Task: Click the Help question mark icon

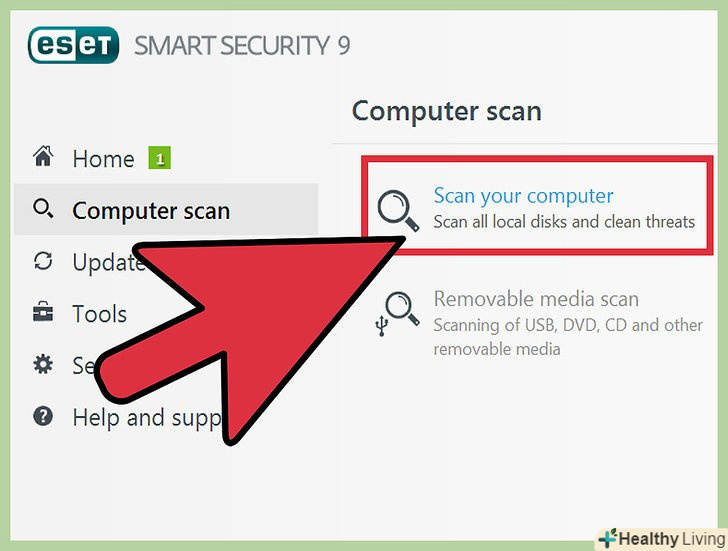Action: click(43, 416)
